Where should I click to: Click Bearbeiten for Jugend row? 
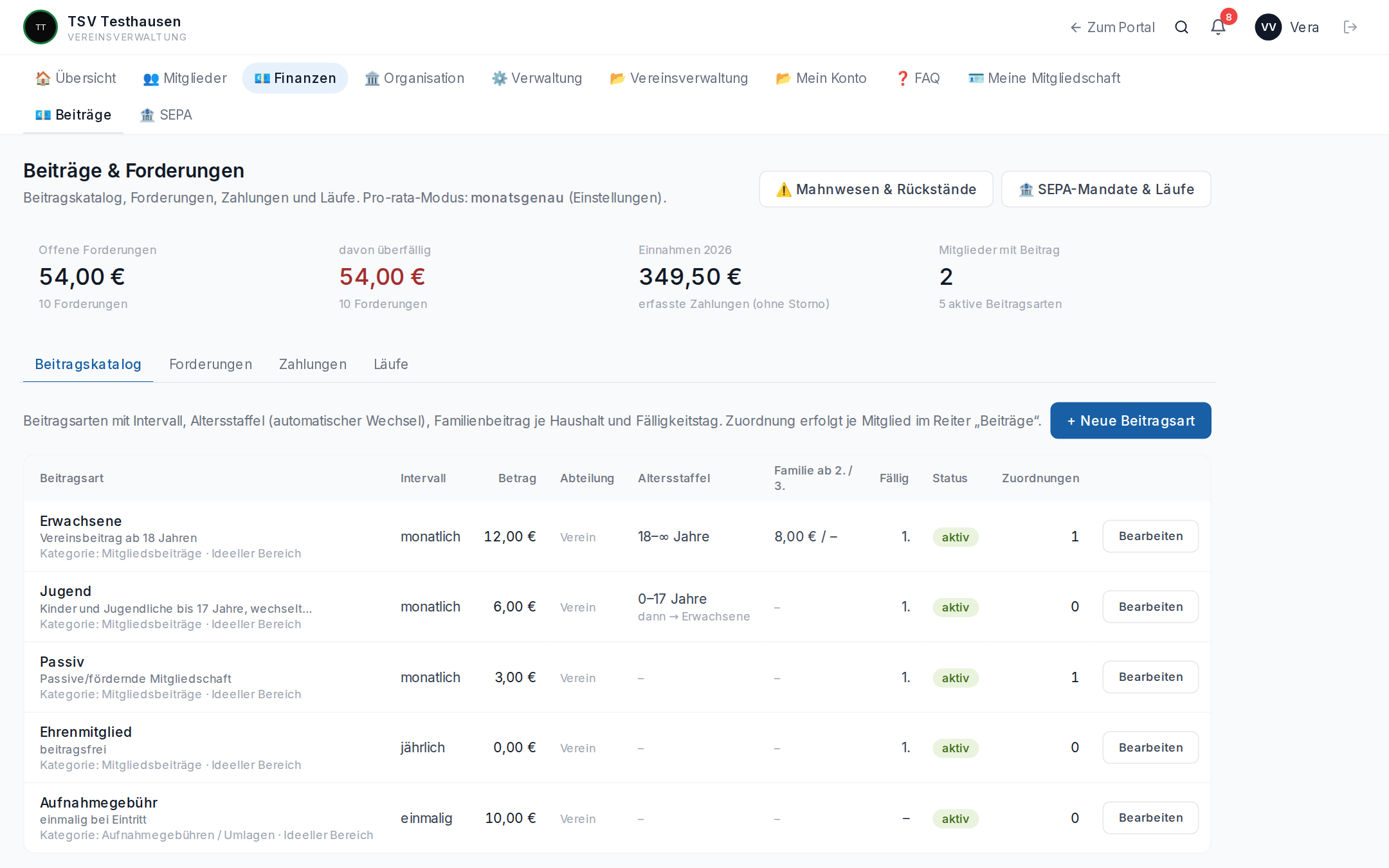click(x=1150, y=607)
